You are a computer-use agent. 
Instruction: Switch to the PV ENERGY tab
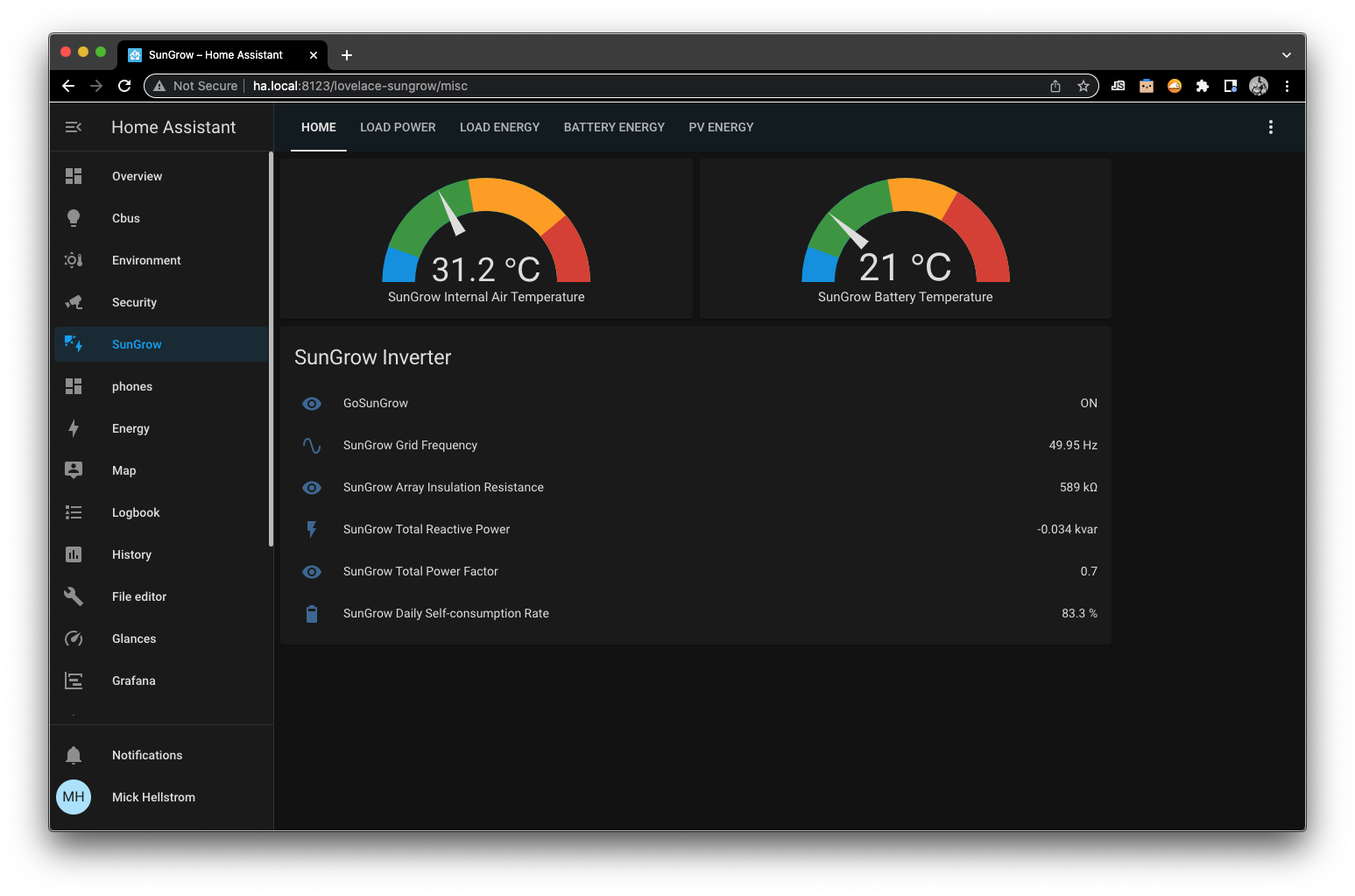point(721,127)
